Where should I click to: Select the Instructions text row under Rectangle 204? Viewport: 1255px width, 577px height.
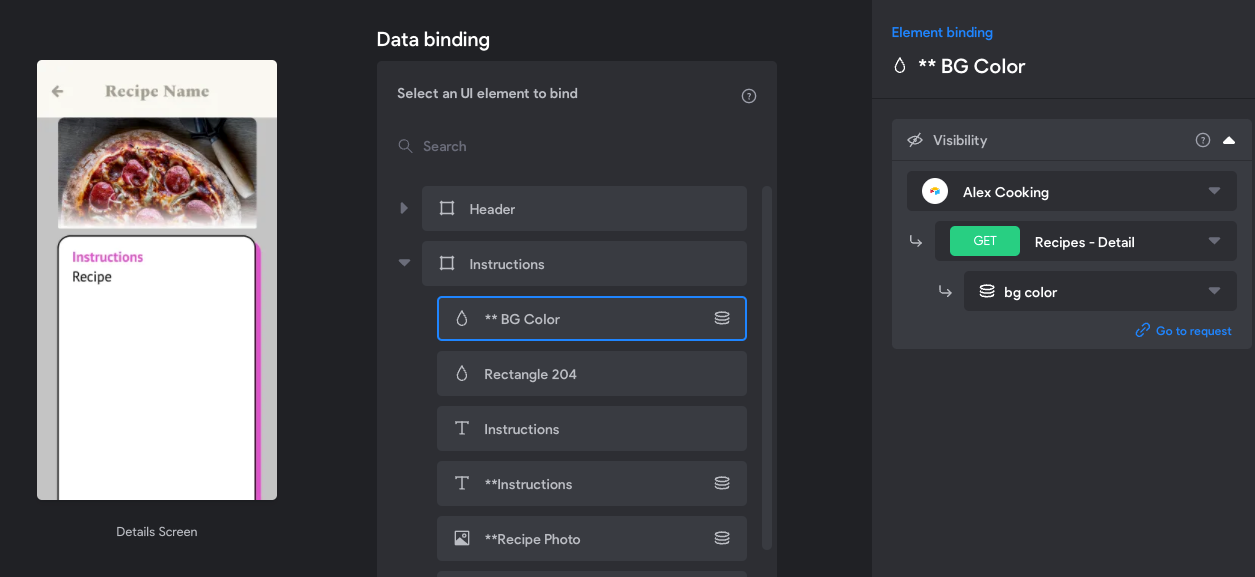pyautogui.click(x=592, y=429)
